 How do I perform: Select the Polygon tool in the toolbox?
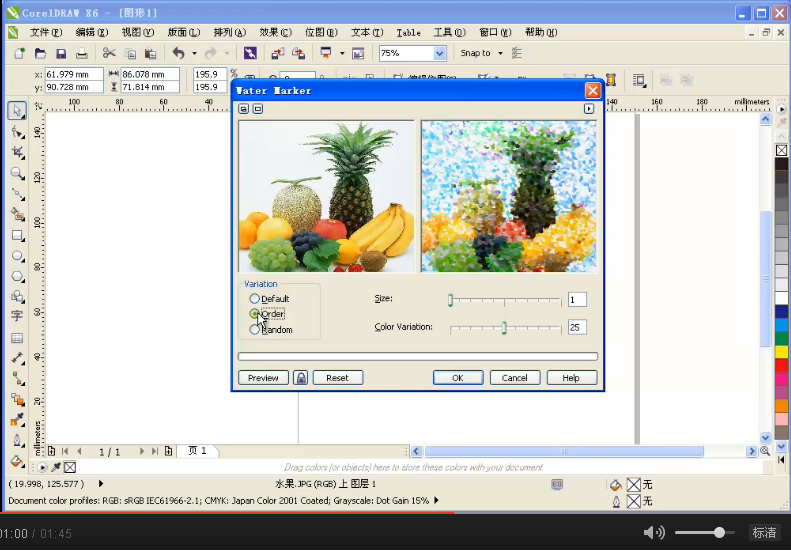(x=17, y=277)
